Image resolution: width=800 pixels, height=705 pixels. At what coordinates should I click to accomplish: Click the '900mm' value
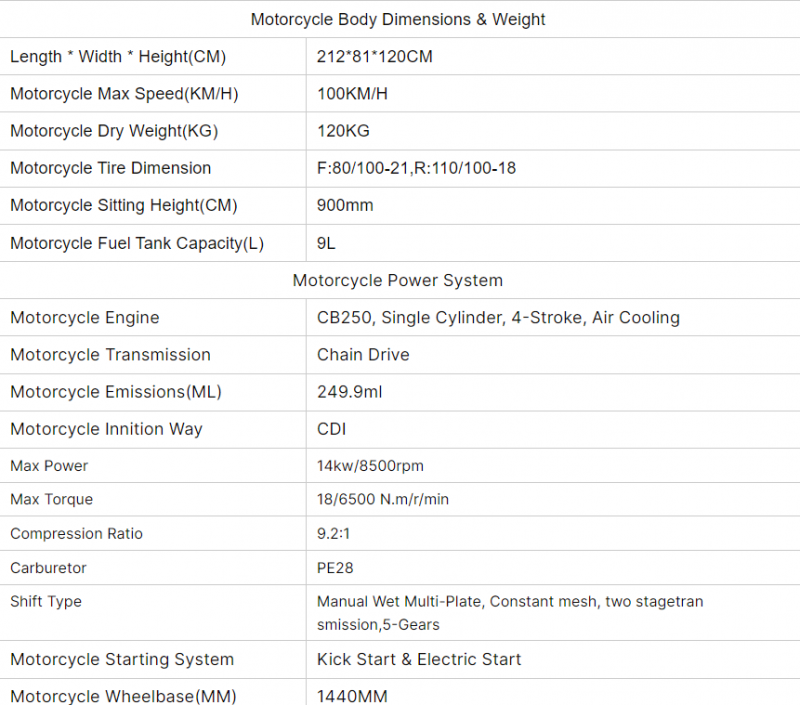pos(345,206)
